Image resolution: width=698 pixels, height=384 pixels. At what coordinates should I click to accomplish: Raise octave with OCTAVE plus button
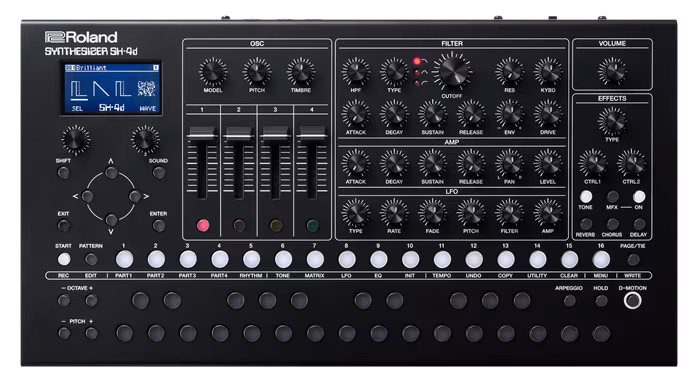click(91, 301)
